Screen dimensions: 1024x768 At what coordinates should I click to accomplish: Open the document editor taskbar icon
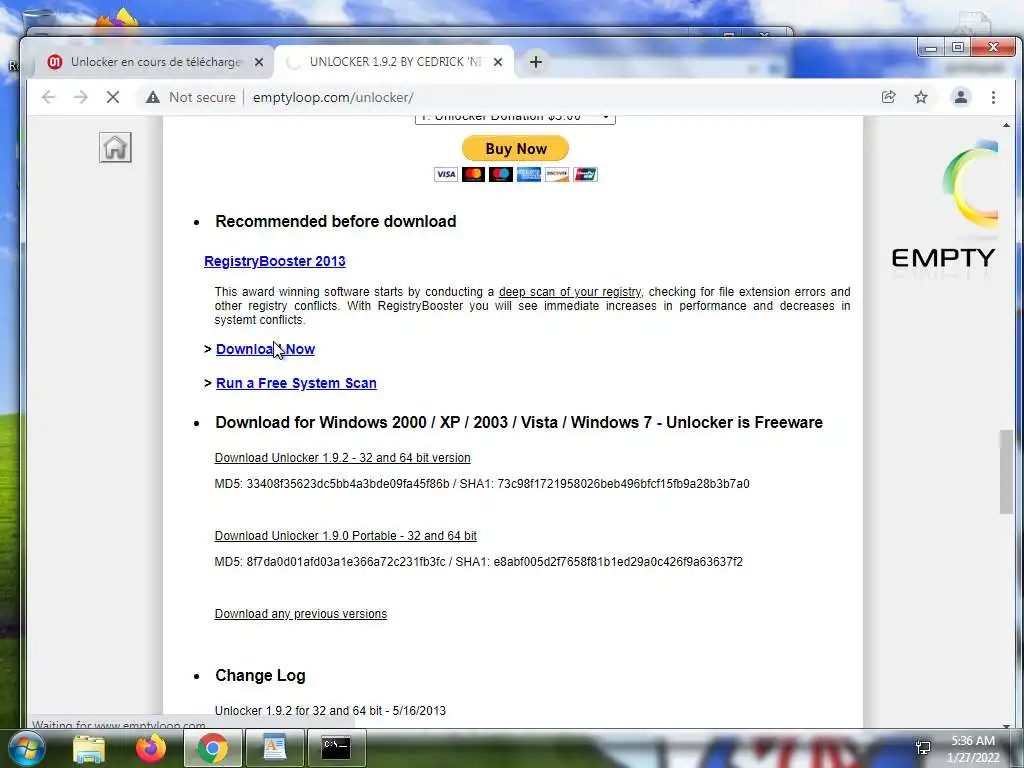[x=275, y=748]
